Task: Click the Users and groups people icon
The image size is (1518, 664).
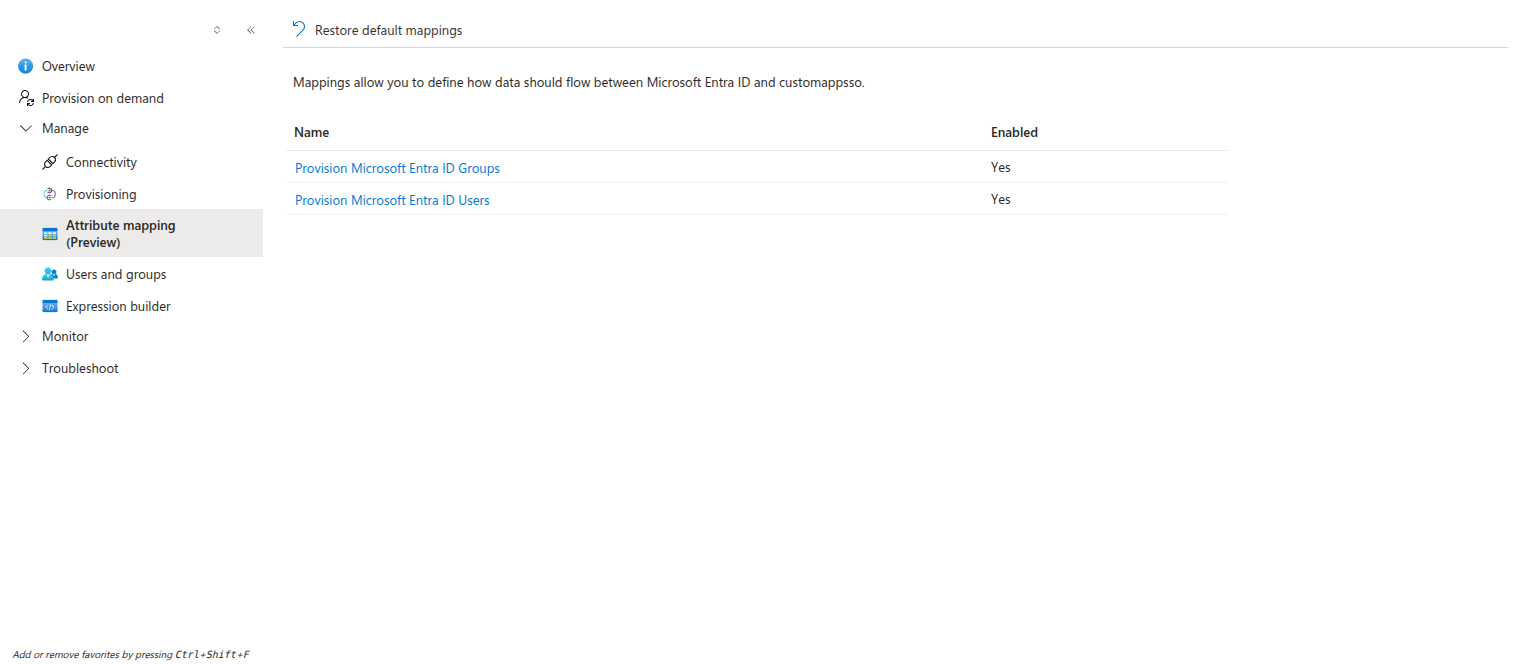Action: pos(50,274)
